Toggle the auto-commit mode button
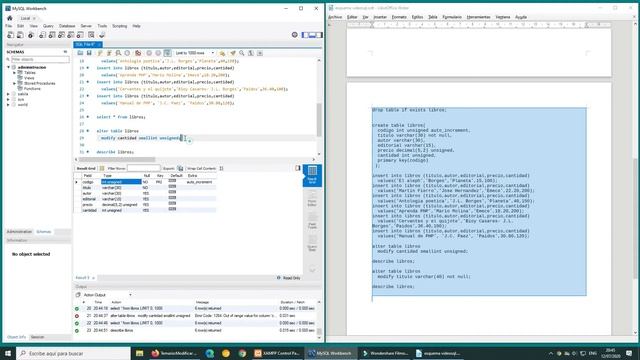This screenshot has height=360, width=640. coord(167,53)
